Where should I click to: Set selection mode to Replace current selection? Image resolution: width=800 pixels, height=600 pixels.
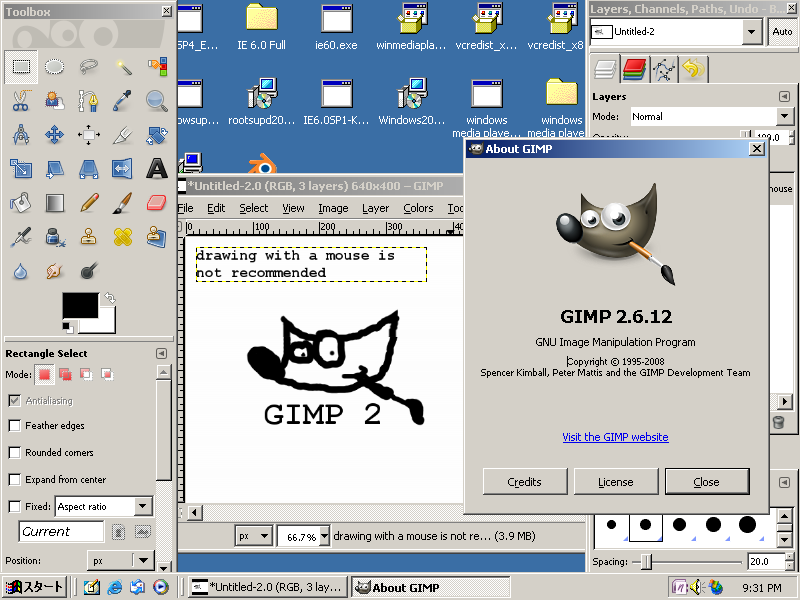pos(44,375)
